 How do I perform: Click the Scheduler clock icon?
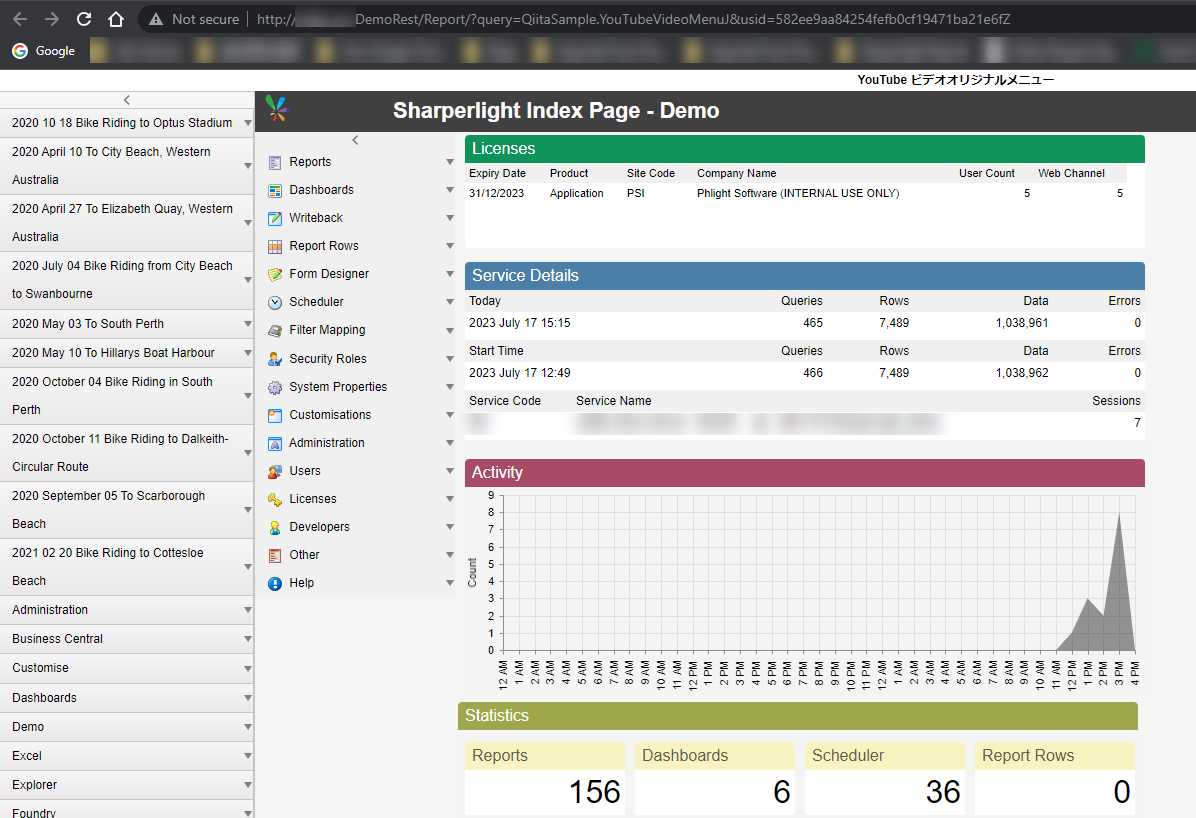pyautogui.click(x=275, y=302)
